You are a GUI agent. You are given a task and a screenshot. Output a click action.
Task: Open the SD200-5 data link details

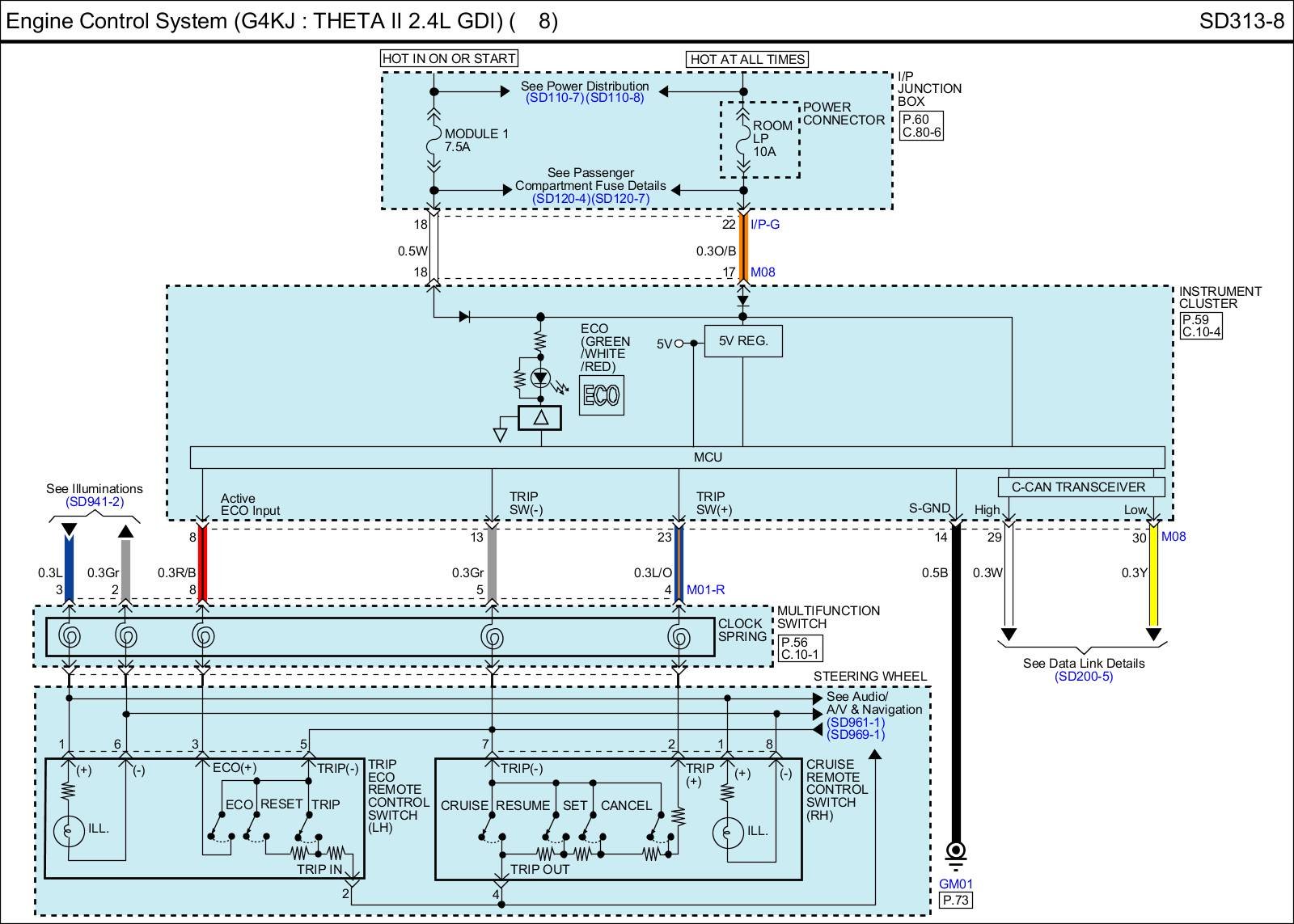1083,677
